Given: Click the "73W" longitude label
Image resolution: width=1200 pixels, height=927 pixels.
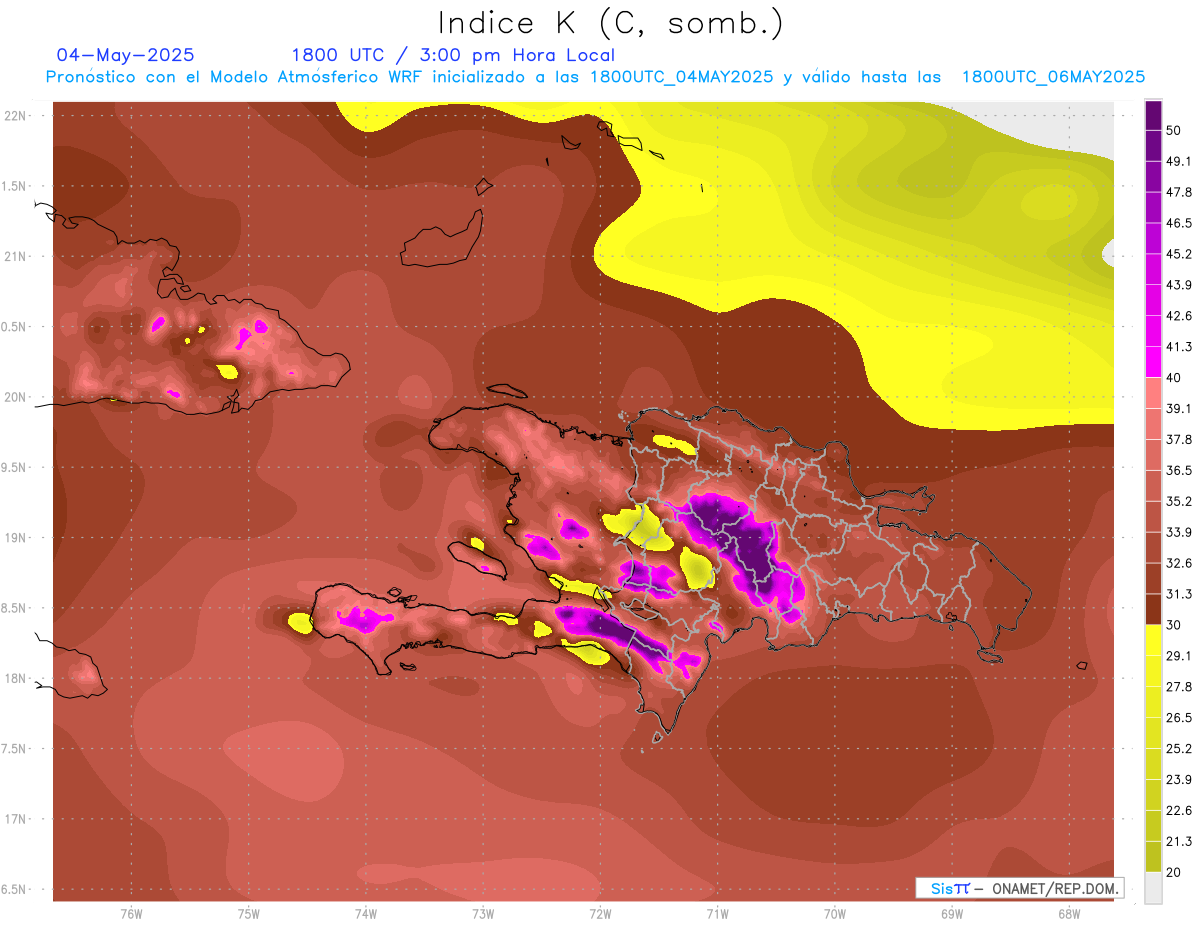Looking at the screenshot, I should pyautogui.click(x=483, y=914).
